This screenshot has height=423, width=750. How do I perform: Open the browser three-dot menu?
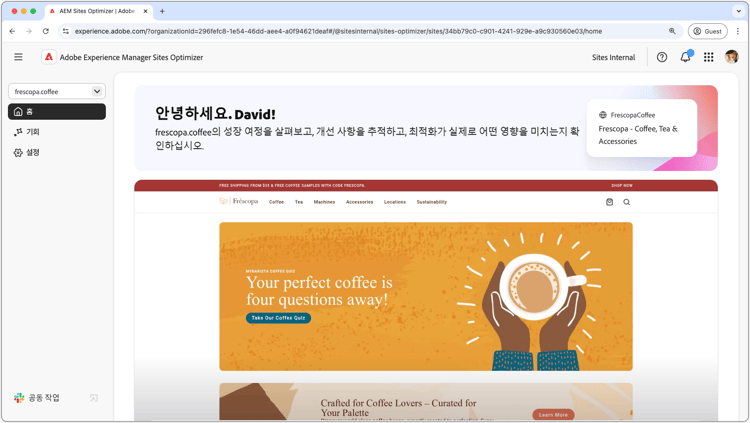[738, 31]
